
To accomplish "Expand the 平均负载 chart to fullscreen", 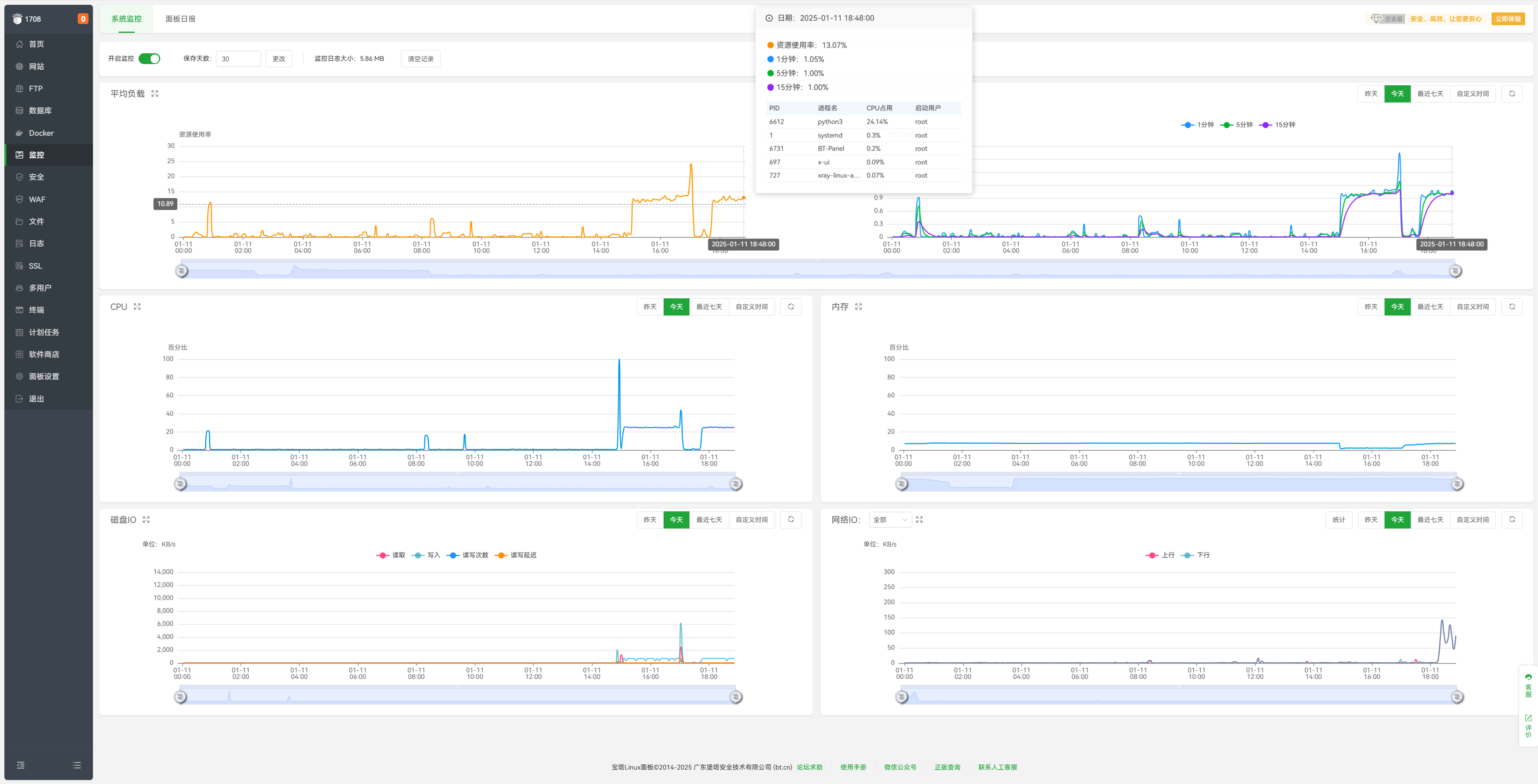I will tap(155, 94).
